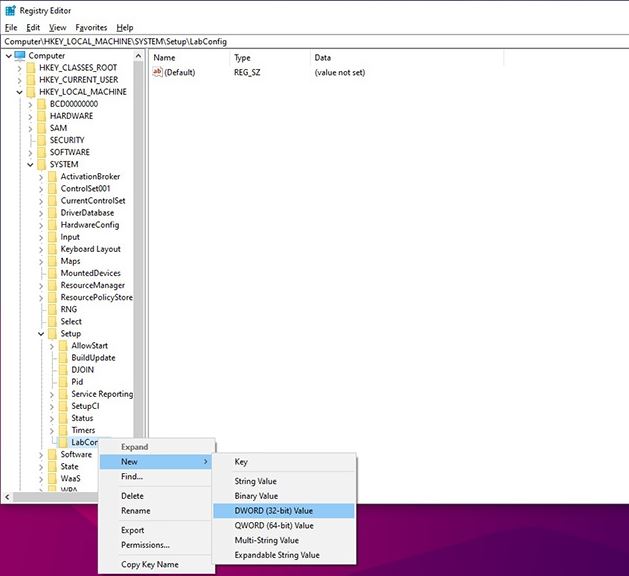Click the SOFTWARE folder icon
Image resolution: width=629 pixels, height=576 pixels.
click(x=42, y=152)
